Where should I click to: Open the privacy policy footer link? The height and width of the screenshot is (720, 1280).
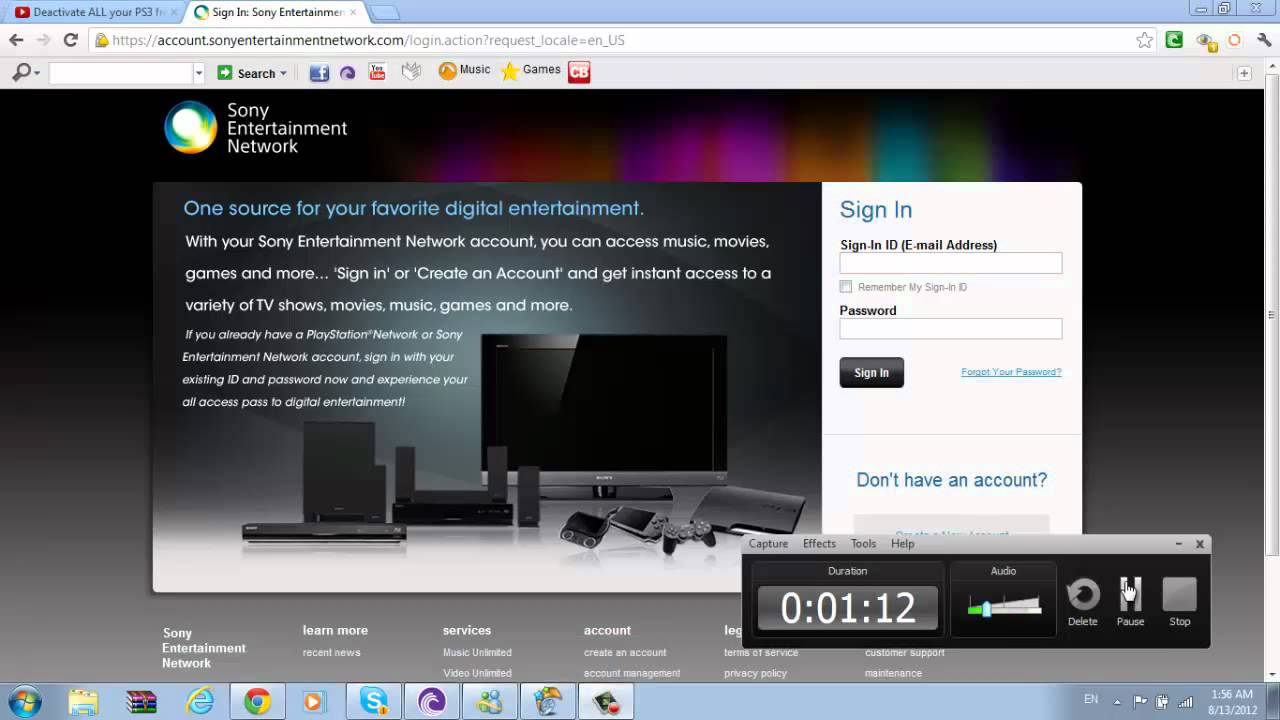755,673
